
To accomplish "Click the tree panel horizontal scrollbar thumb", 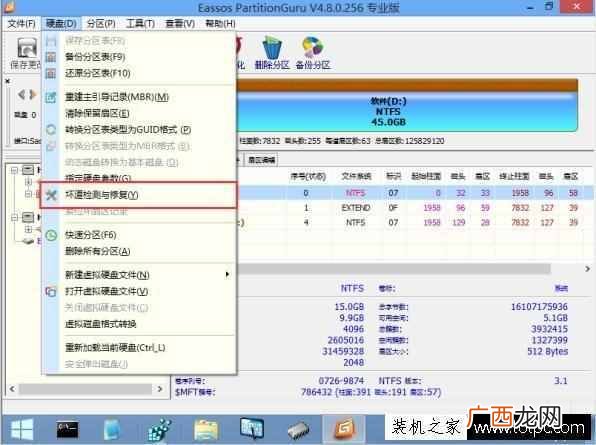I will [86, 389].
